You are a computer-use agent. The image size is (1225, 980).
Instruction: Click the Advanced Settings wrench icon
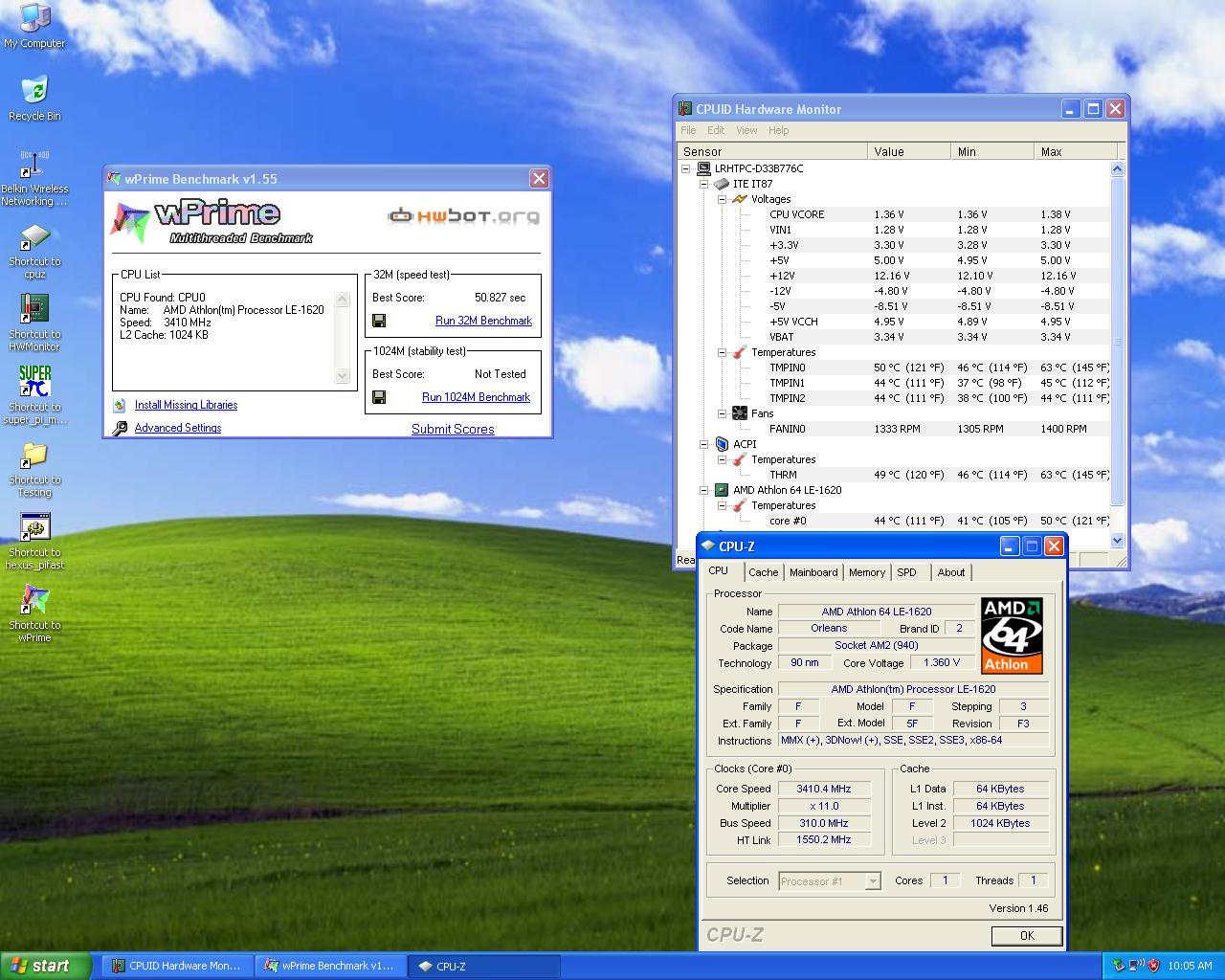tap(120, 429)
